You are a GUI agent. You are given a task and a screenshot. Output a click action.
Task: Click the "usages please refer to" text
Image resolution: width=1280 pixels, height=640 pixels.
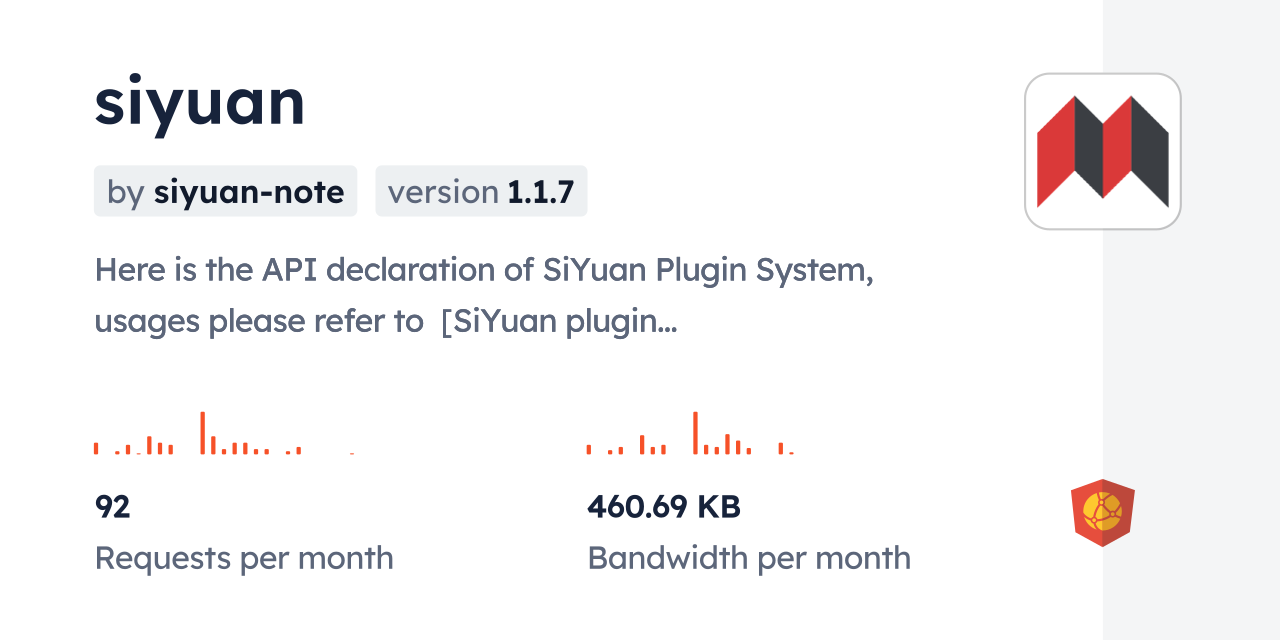point(259,322)
